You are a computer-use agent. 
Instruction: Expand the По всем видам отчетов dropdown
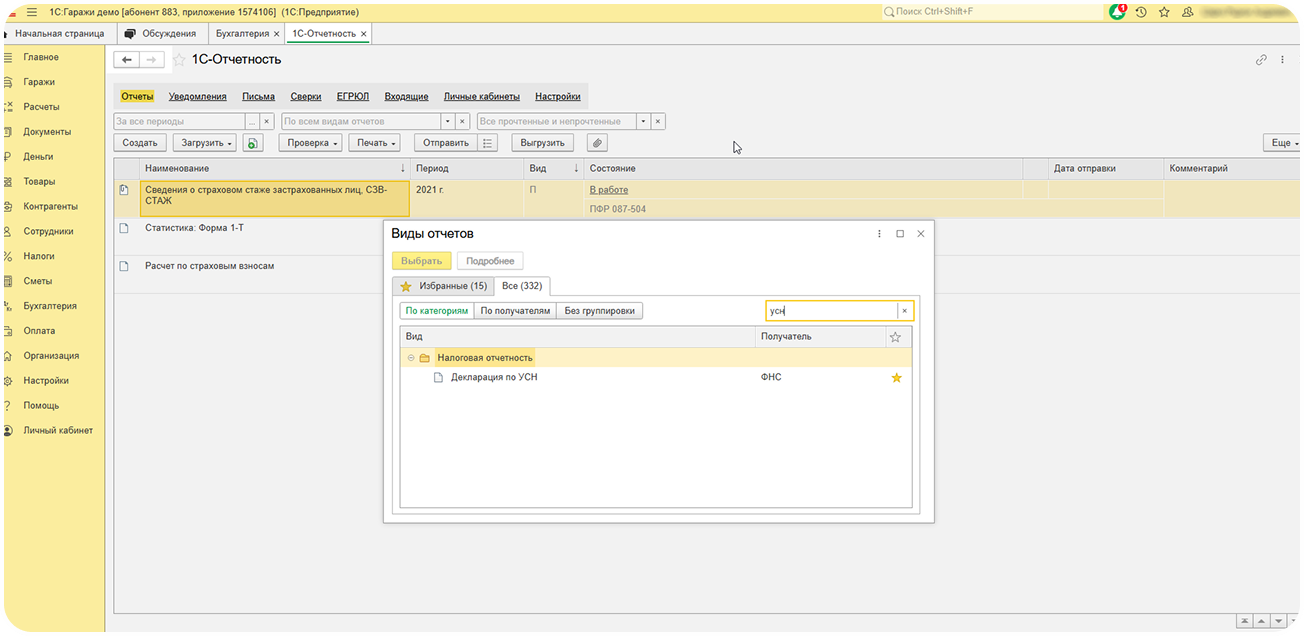448,121
